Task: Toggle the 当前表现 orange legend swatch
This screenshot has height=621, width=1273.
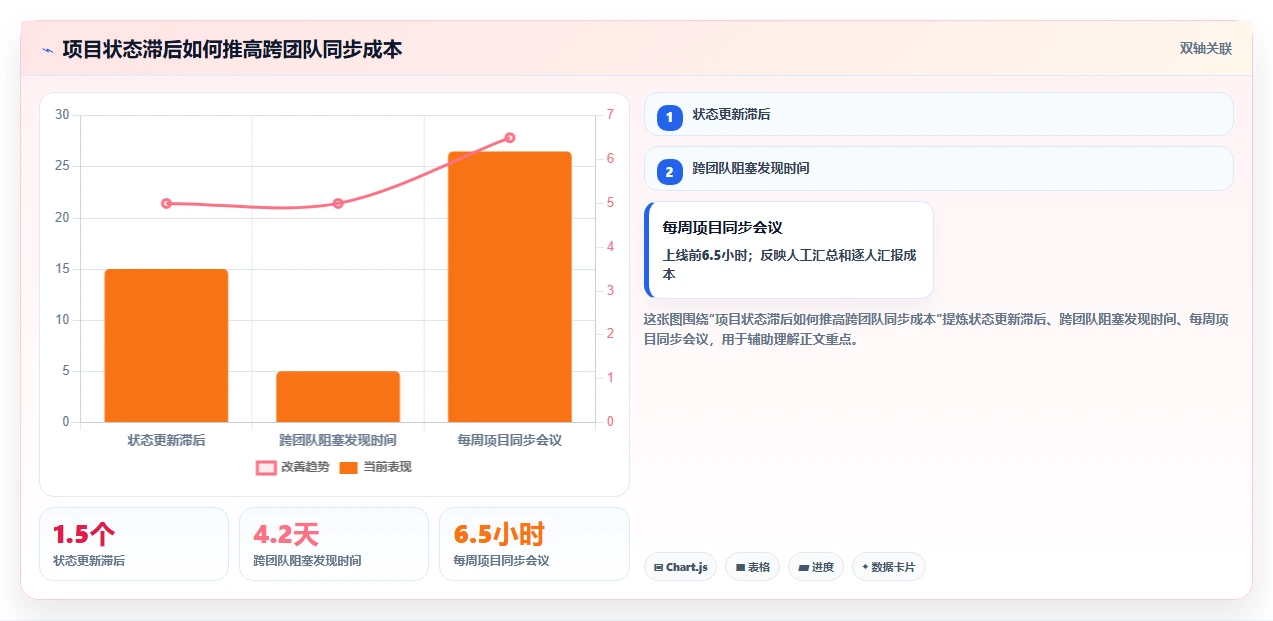Action: point(348,467)
